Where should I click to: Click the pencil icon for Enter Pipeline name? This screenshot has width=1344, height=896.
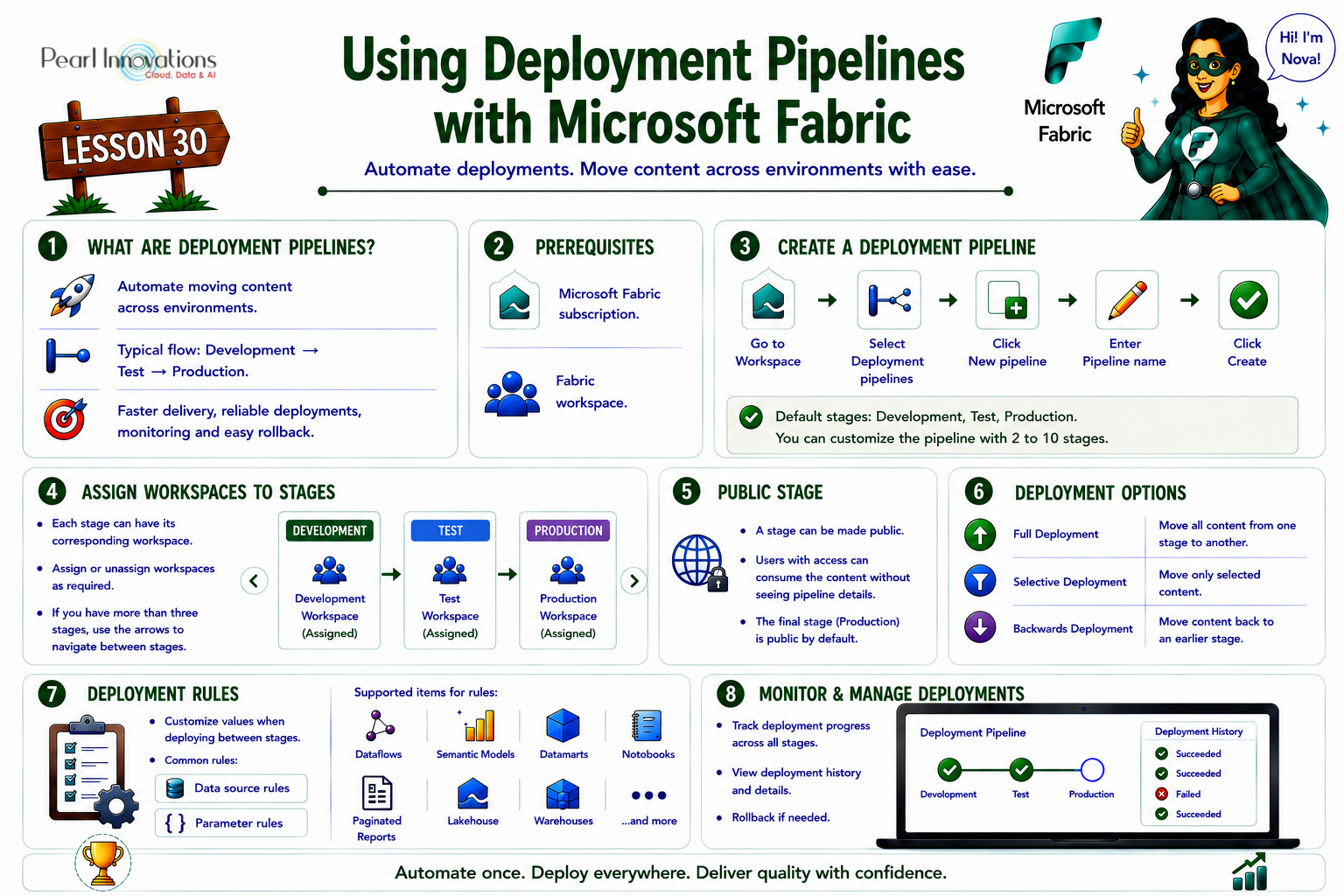pyautogui.click(x=1127, y=300)
